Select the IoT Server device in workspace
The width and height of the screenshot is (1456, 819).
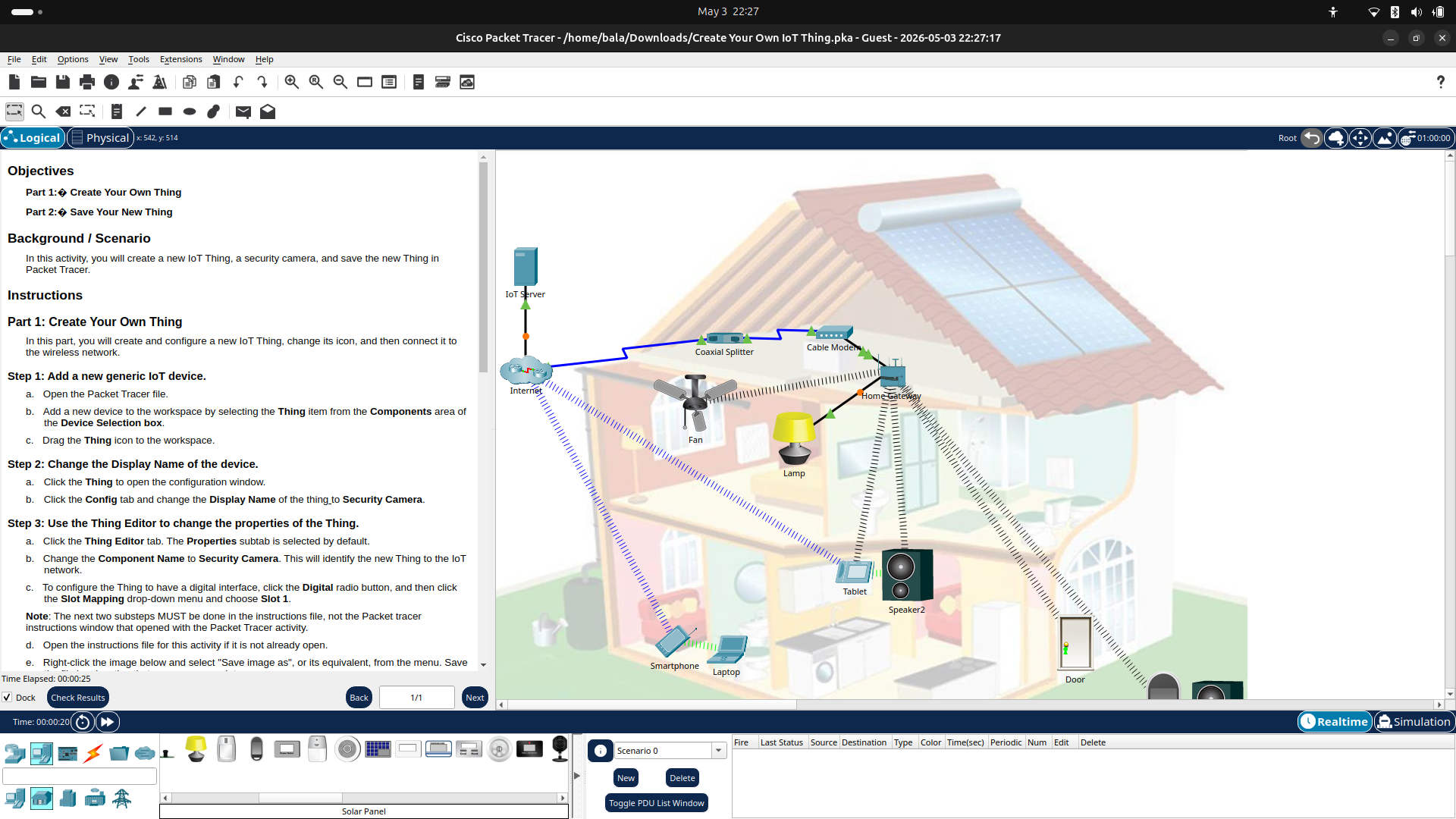point(526,267)
